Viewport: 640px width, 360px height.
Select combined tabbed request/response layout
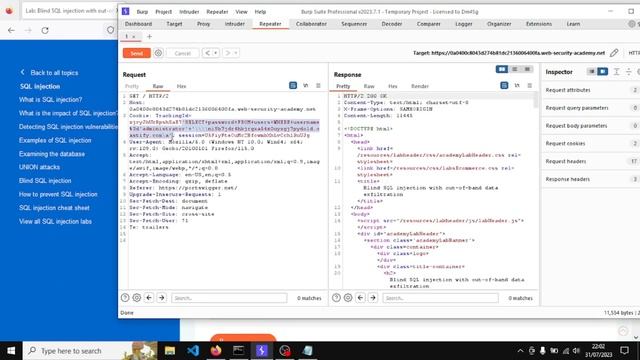tap(527, 69)
